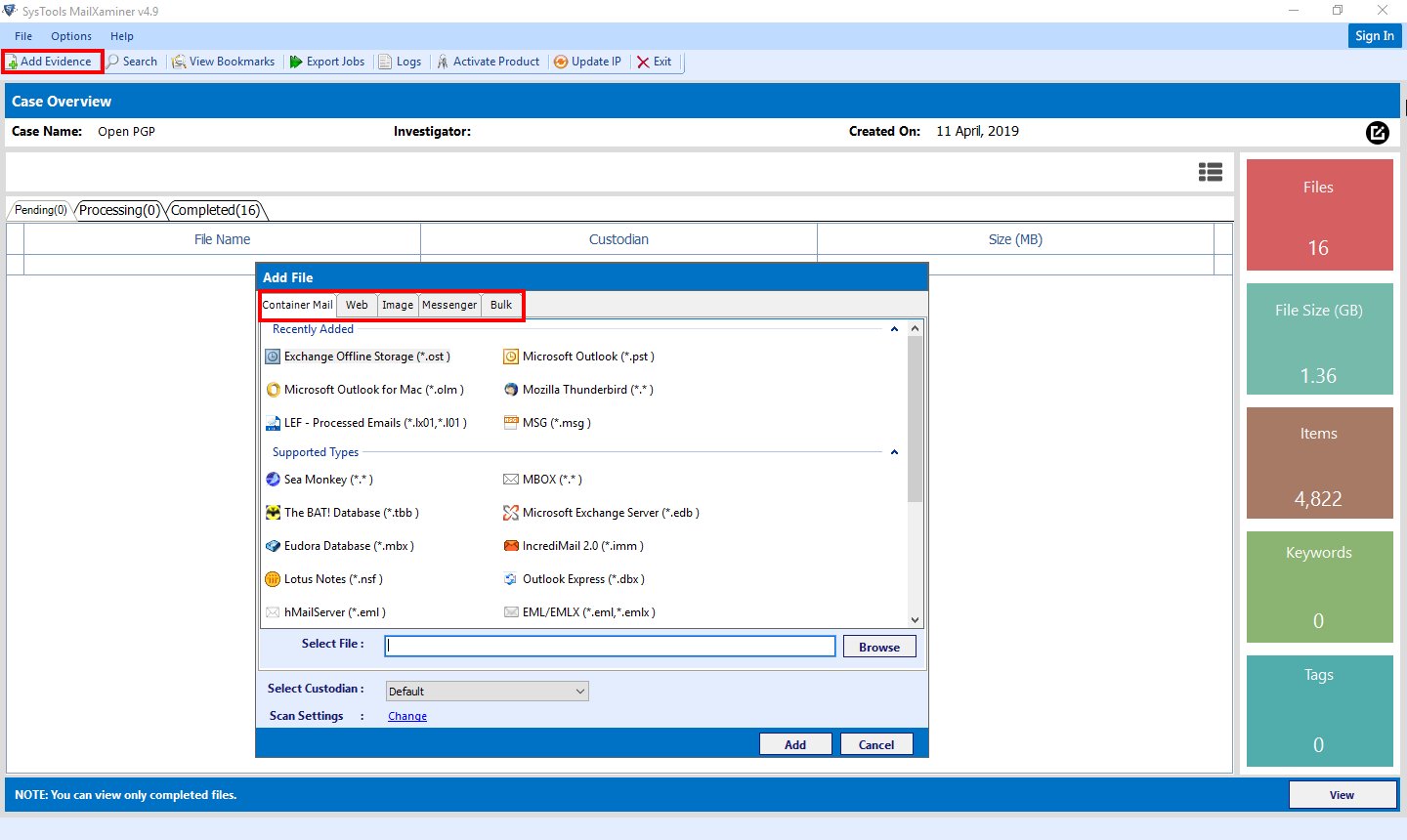Click the Files count tile
This screenshot has height=840, width=1407.
click(1319, 215)
